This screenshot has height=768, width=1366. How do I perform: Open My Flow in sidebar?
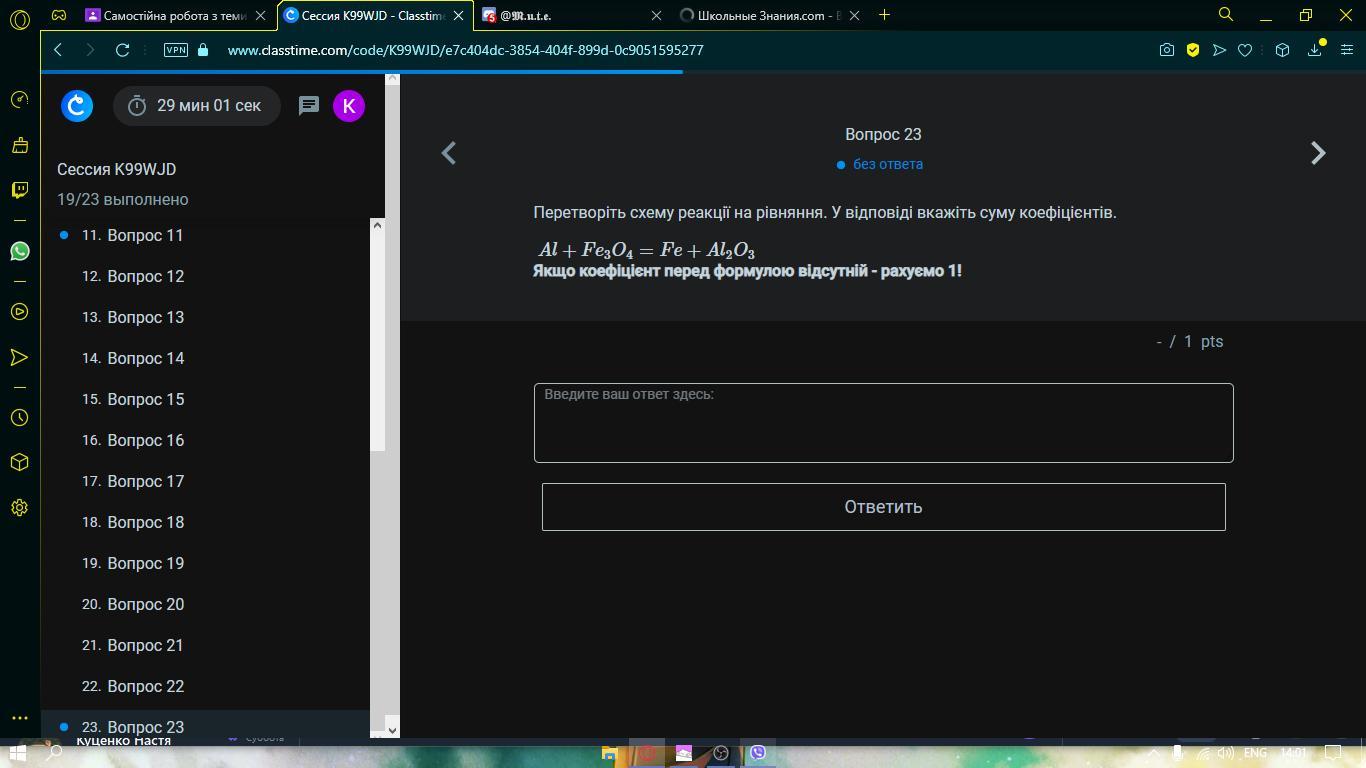tap(19, 357)
